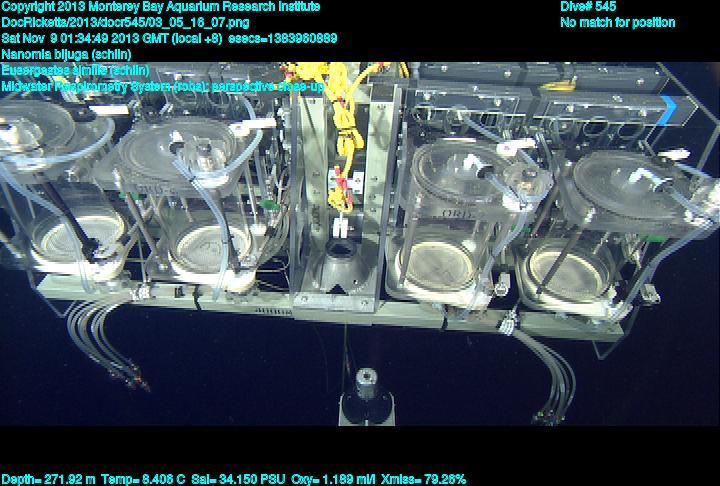Select the Depth= 271.92 m reading

point(48,480)
